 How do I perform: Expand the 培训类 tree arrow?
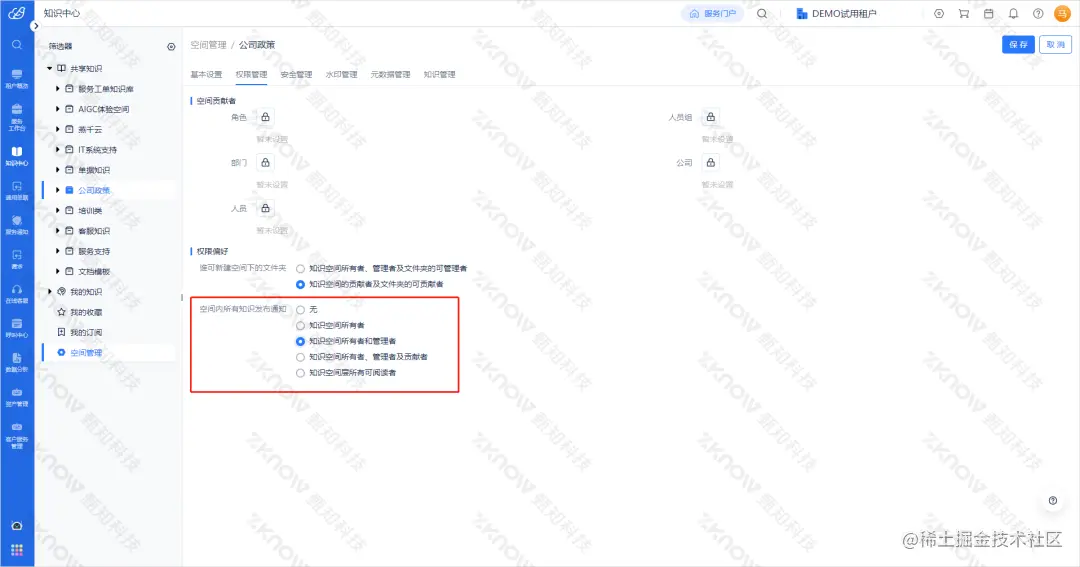tap(58, 210)
